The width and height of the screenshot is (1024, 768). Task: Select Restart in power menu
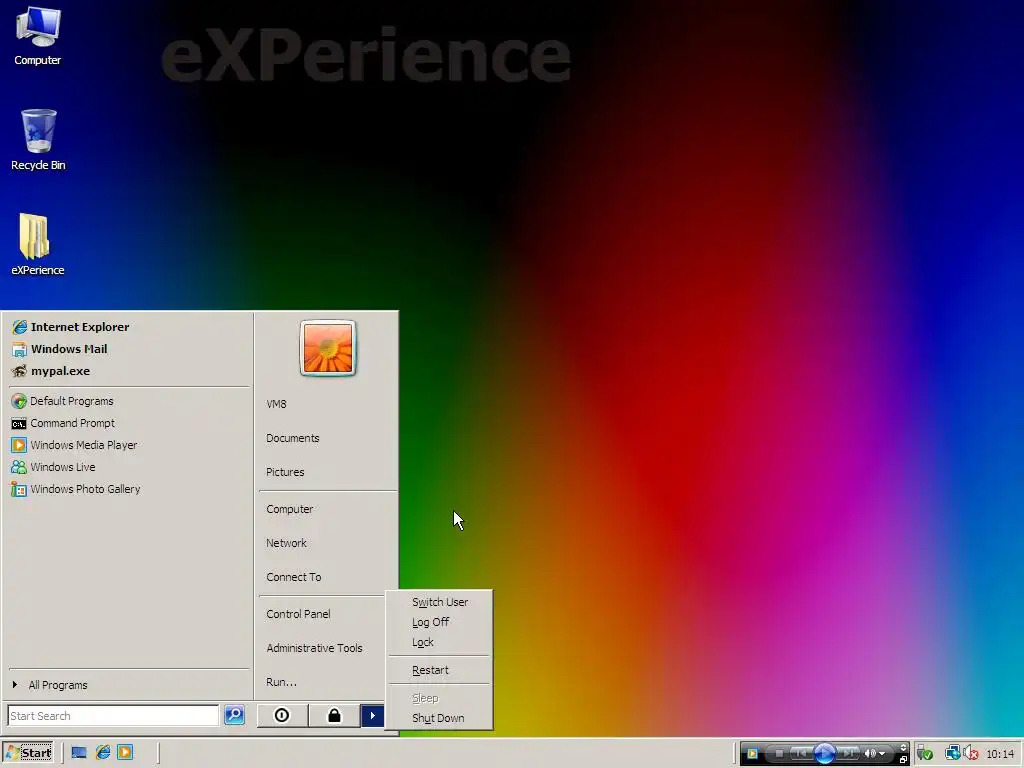click(x=440, y=670)
